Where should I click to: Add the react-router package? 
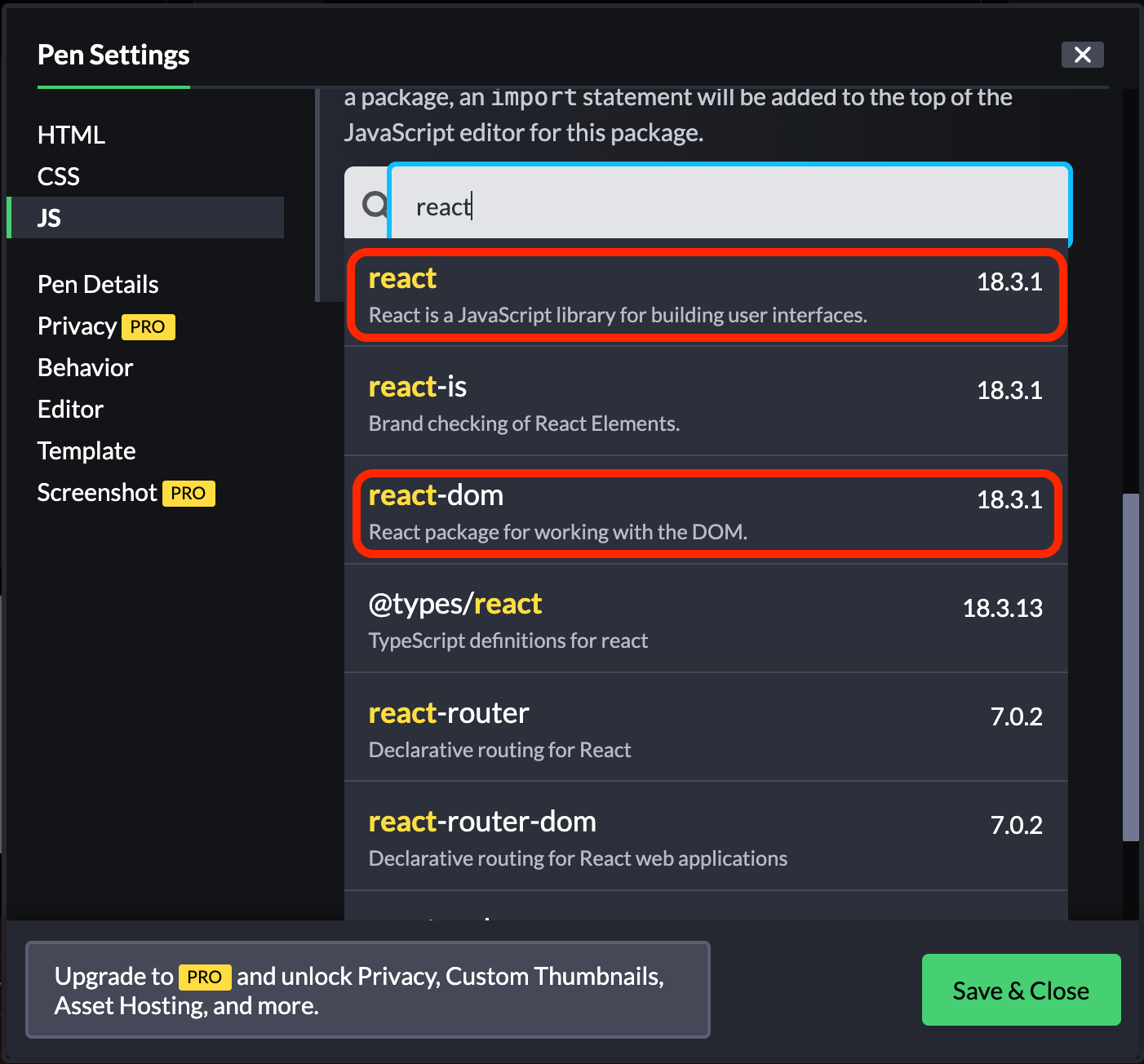(x=706, y=727)
